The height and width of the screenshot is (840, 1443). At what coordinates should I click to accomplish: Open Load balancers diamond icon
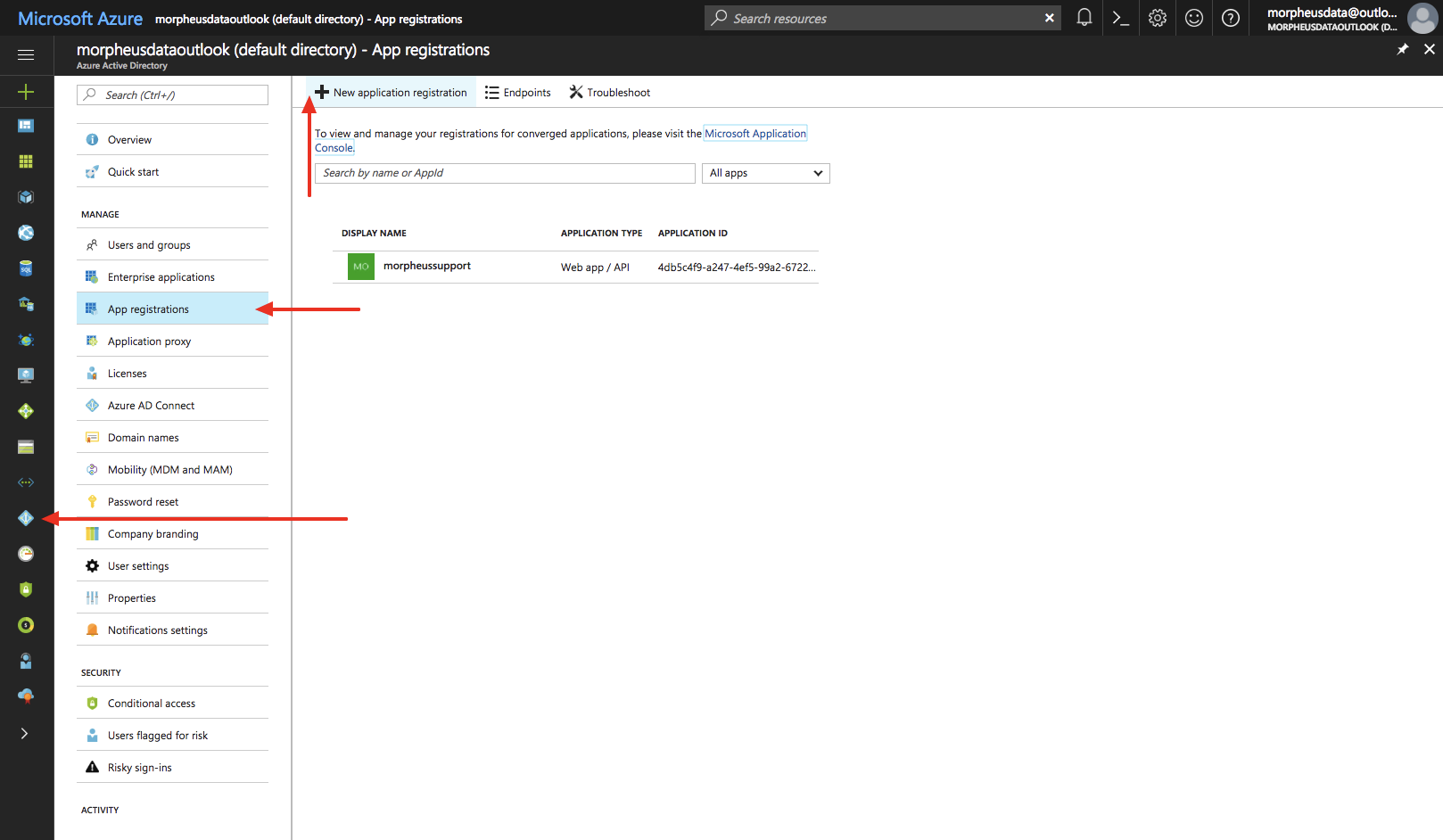point(26,411)
